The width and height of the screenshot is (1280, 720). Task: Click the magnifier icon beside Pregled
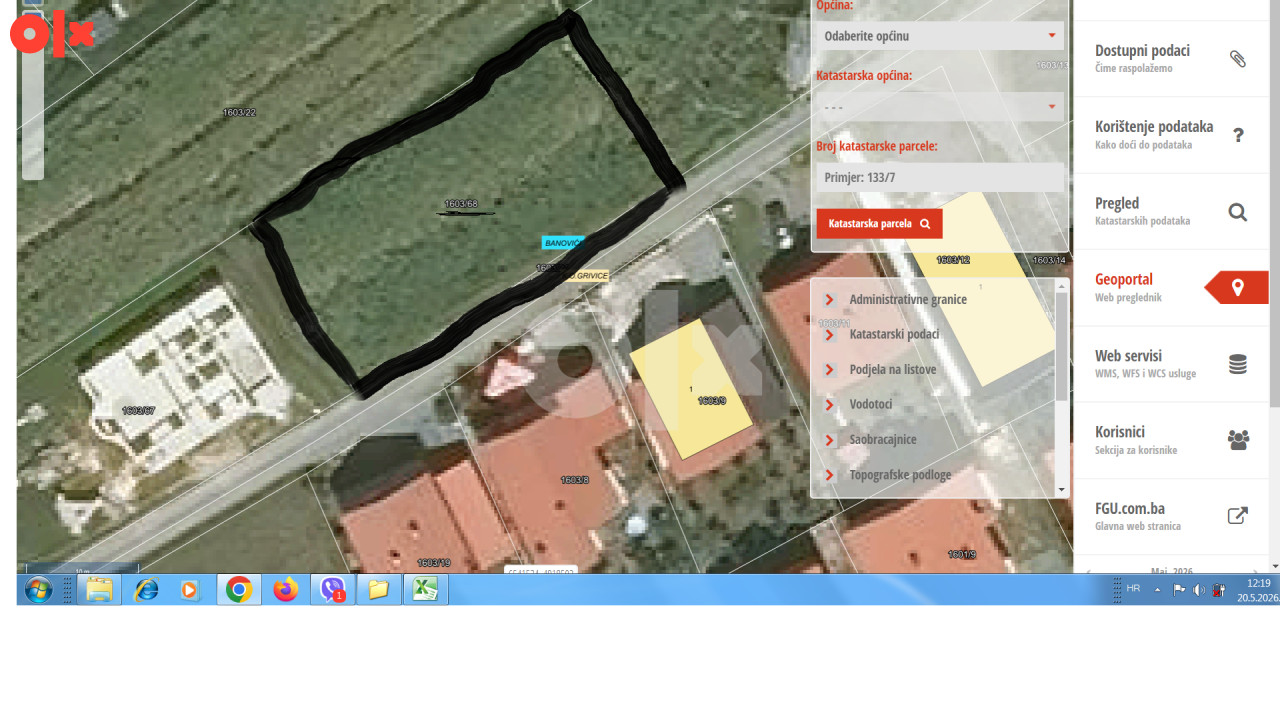[x=1238, y=212]
